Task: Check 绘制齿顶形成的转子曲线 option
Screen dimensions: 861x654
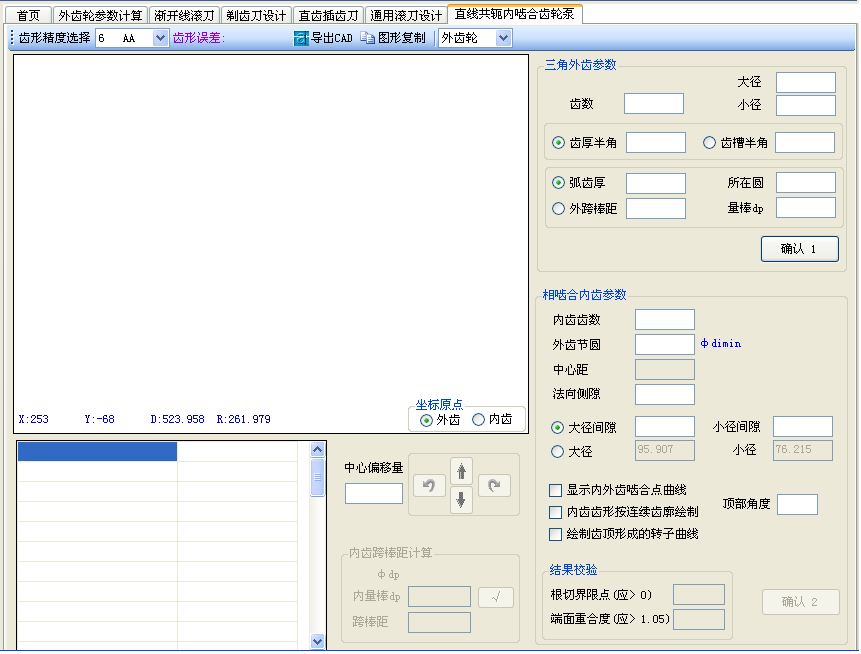Action: (556, 534)
